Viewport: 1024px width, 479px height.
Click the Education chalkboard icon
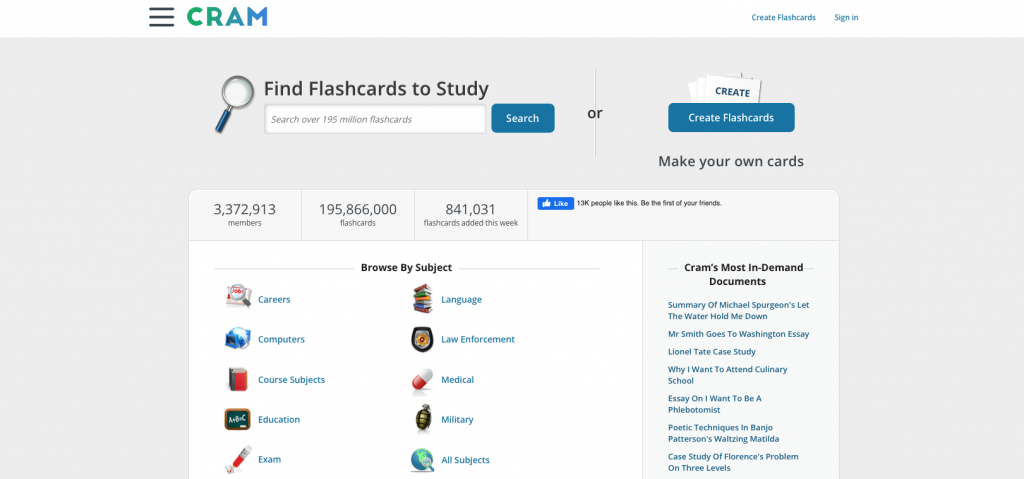coord(238,420)
